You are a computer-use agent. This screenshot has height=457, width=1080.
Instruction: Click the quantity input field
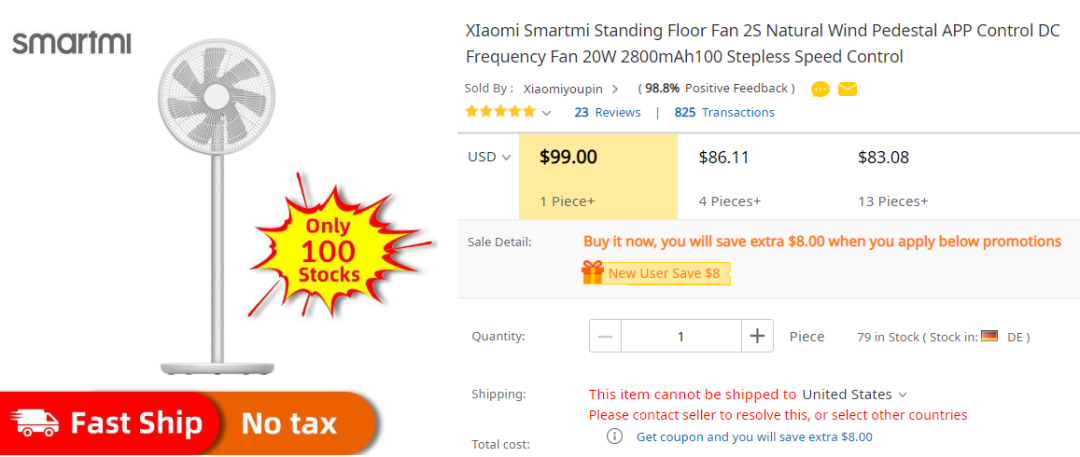(681, 336)
